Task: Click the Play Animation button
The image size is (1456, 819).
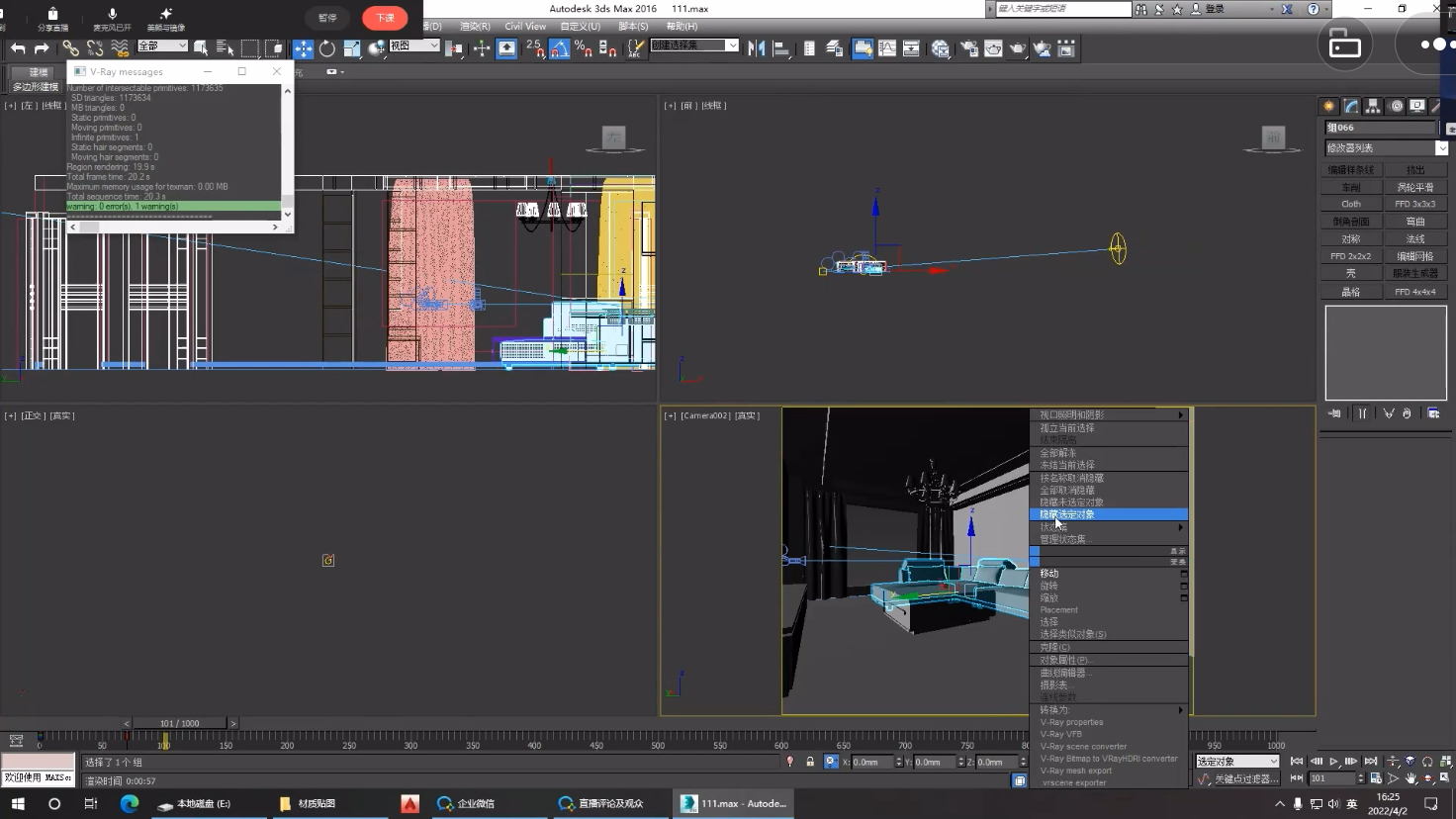Action: pyautogui.click(x=1333, y=762)
